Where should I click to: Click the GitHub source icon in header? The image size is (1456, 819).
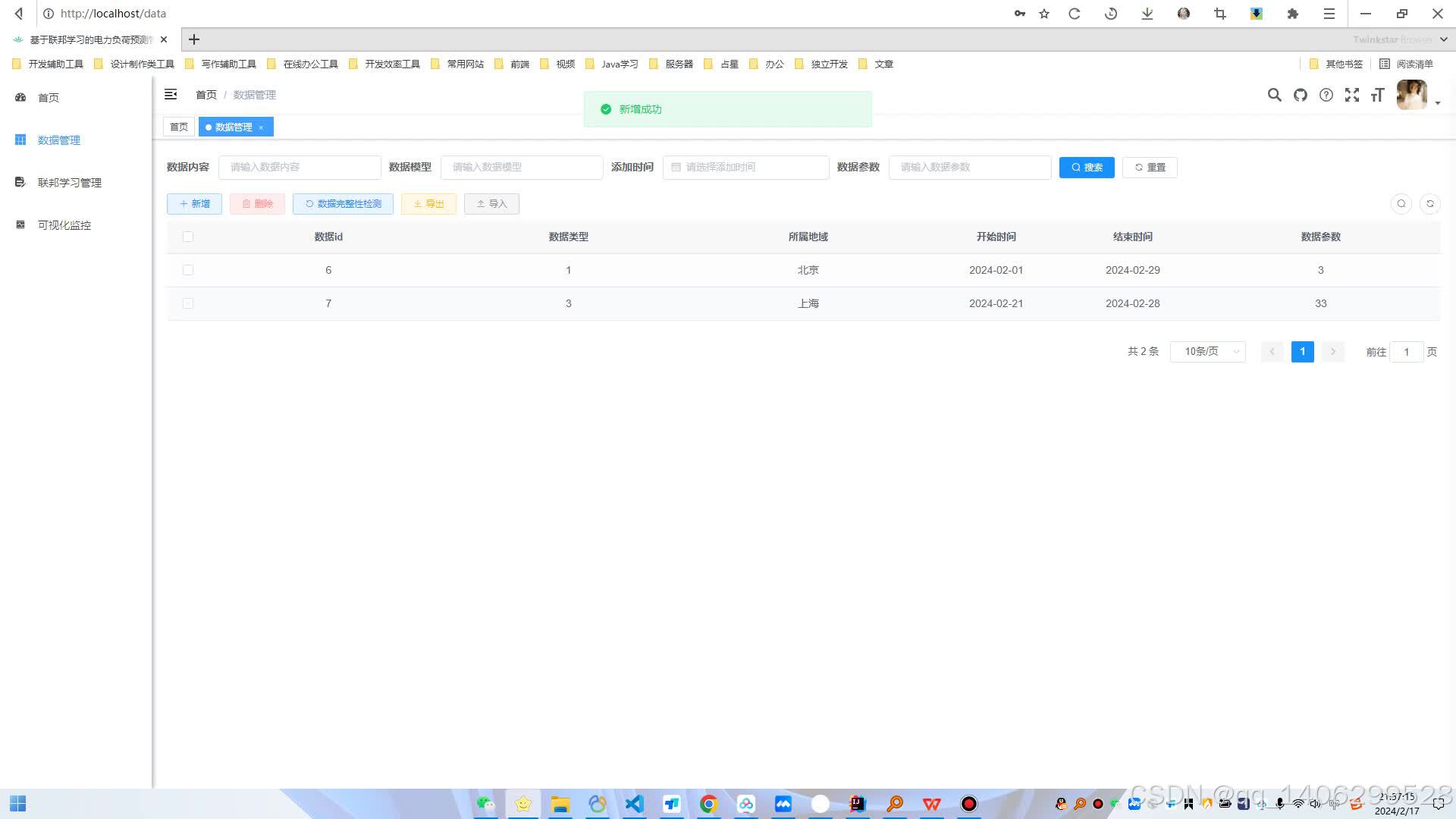point(1301,95)
